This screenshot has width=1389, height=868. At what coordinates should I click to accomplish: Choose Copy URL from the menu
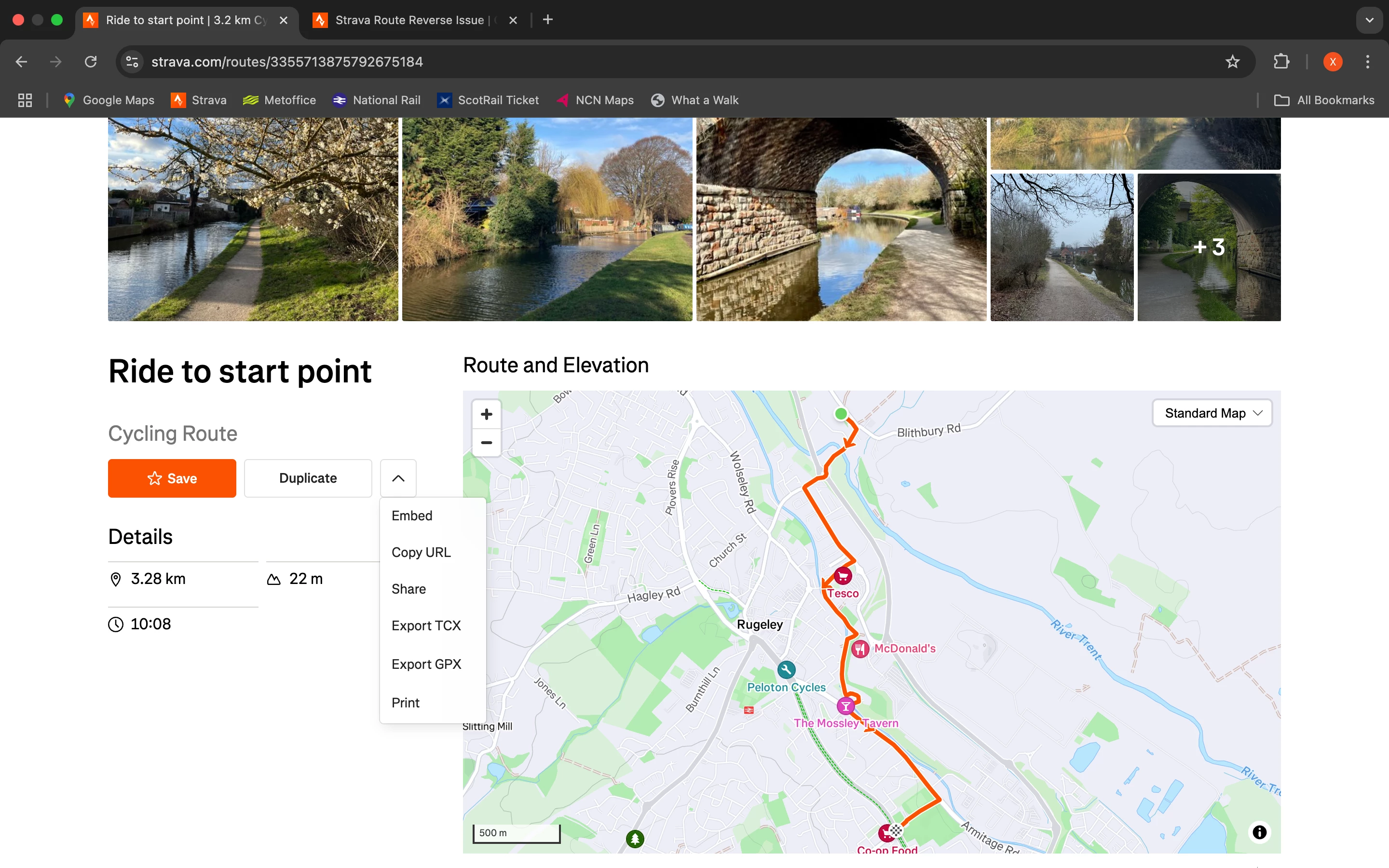click(x=421, y=552)
